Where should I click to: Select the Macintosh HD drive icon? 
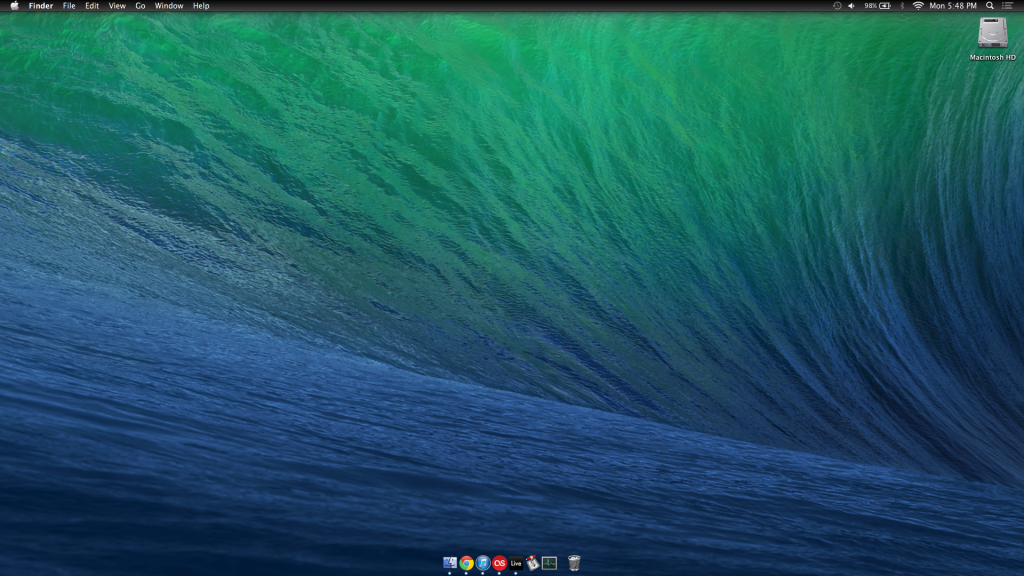point(992,33)
